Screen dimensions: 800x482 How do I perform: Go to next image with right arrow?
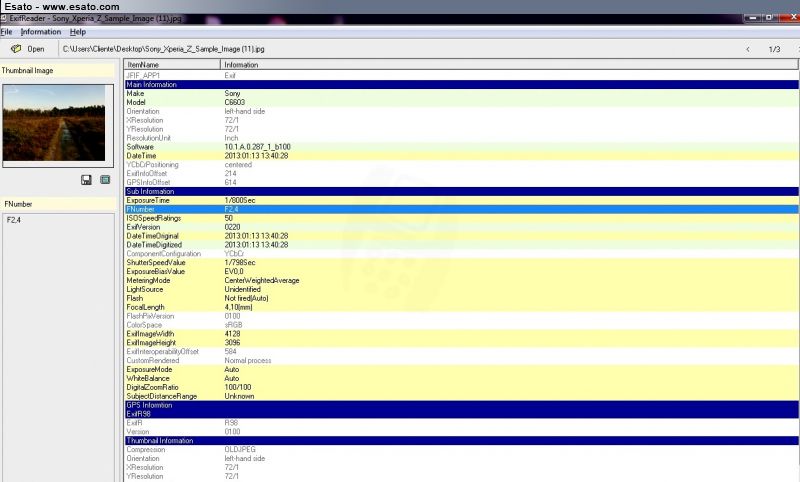click(797, 49)
